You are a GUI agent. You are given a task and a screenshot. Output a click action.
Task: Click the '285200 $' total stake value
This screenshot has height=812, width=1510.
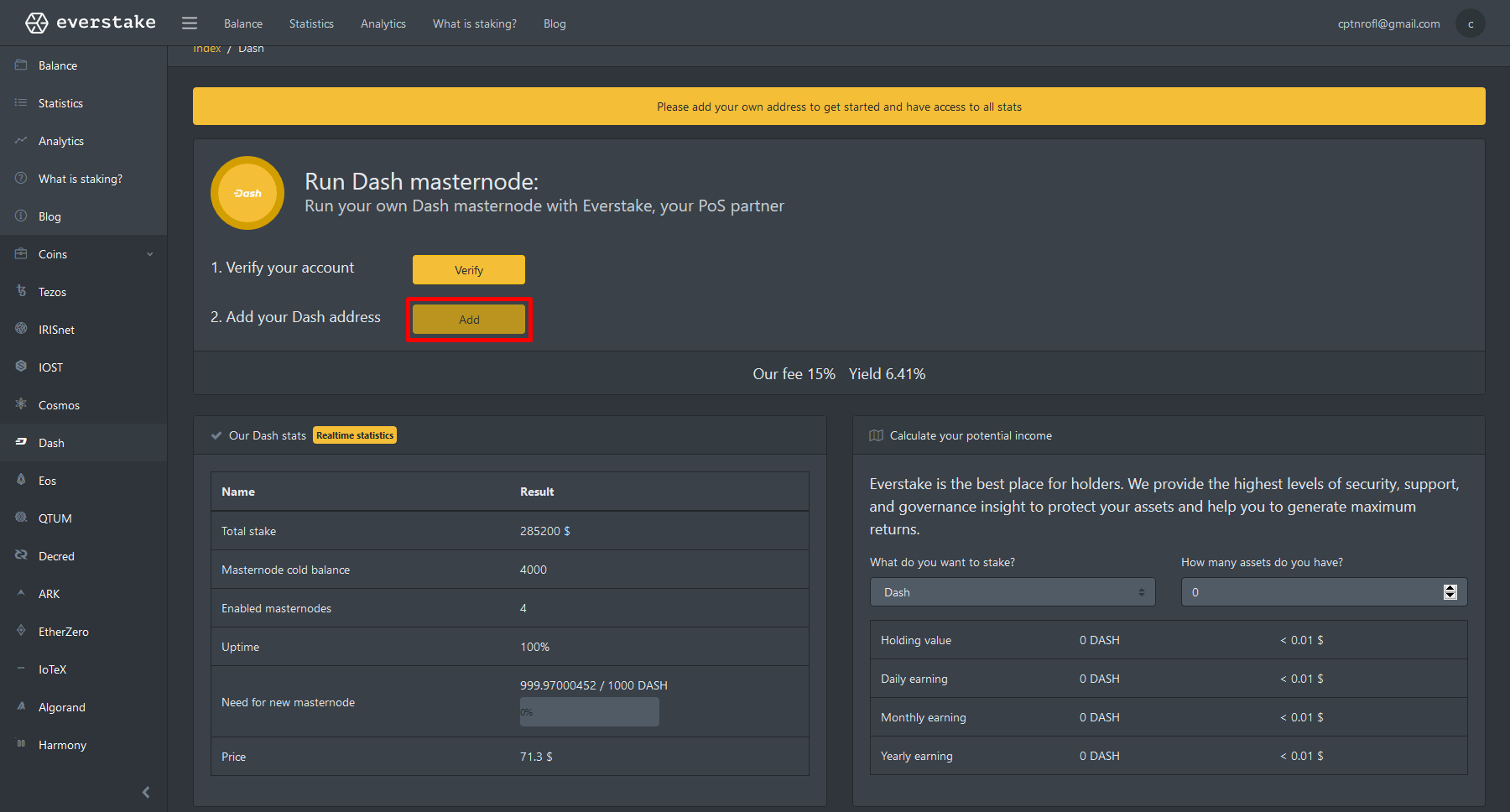pyautogui.click(x=545, y=531)
